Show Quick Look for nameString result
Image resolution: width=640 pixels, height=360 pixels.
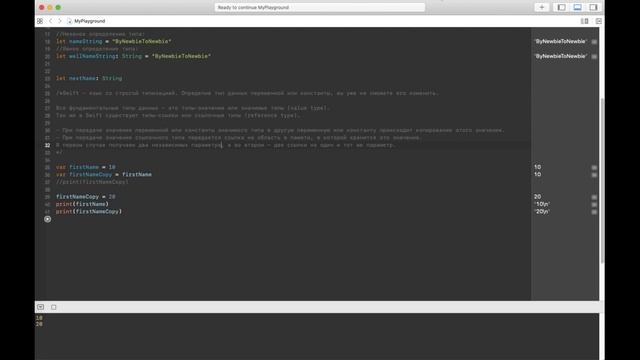(594, 42)
